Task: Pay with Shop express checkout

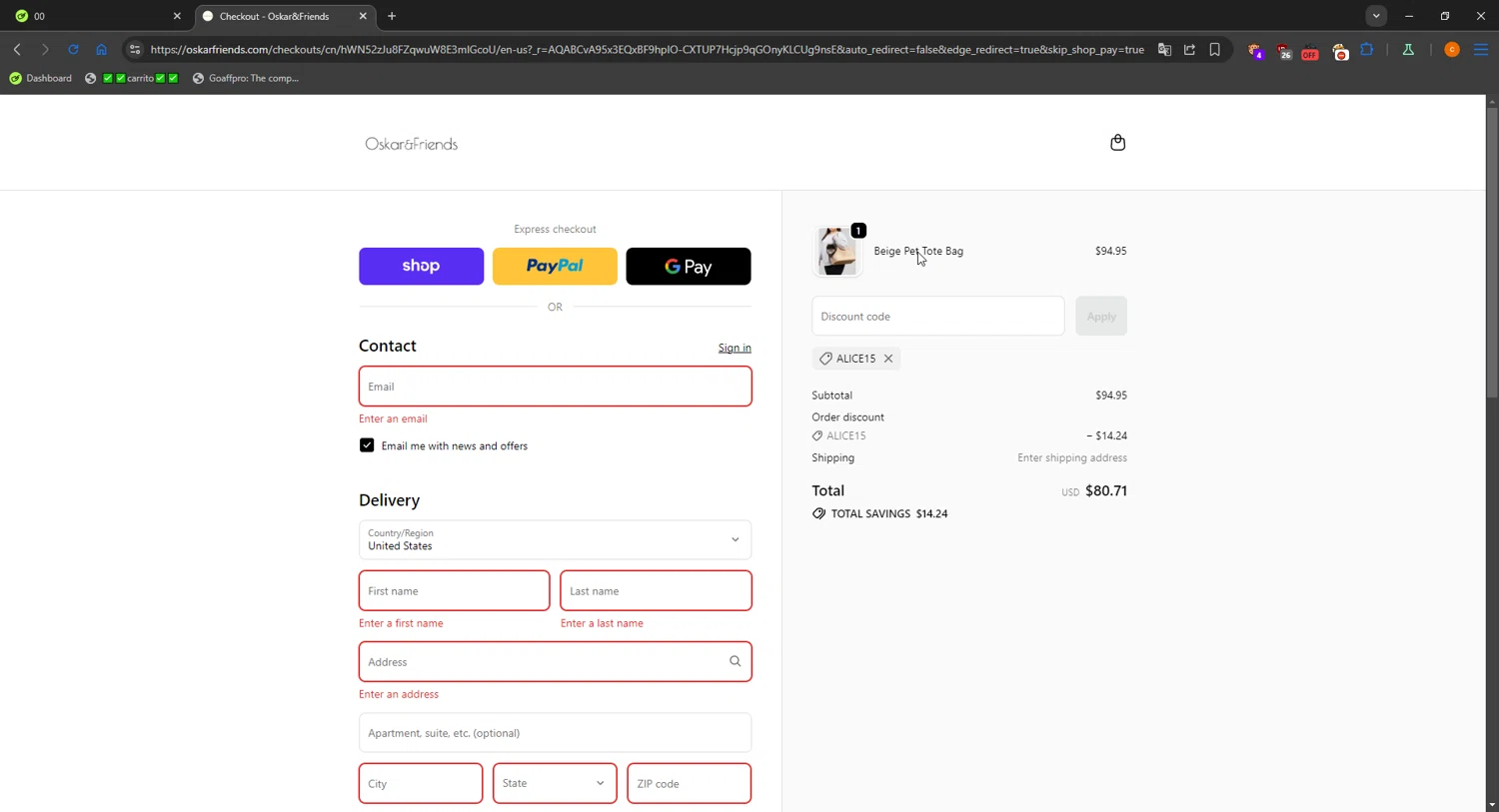Action: click(421, 266)
